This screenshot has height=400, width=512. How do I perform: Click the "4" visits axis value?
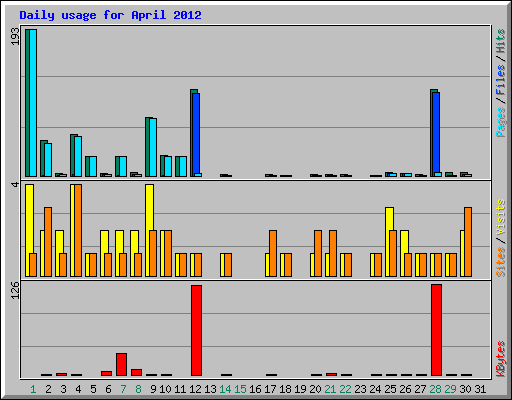pyautogui.click(x=15, y=184)
